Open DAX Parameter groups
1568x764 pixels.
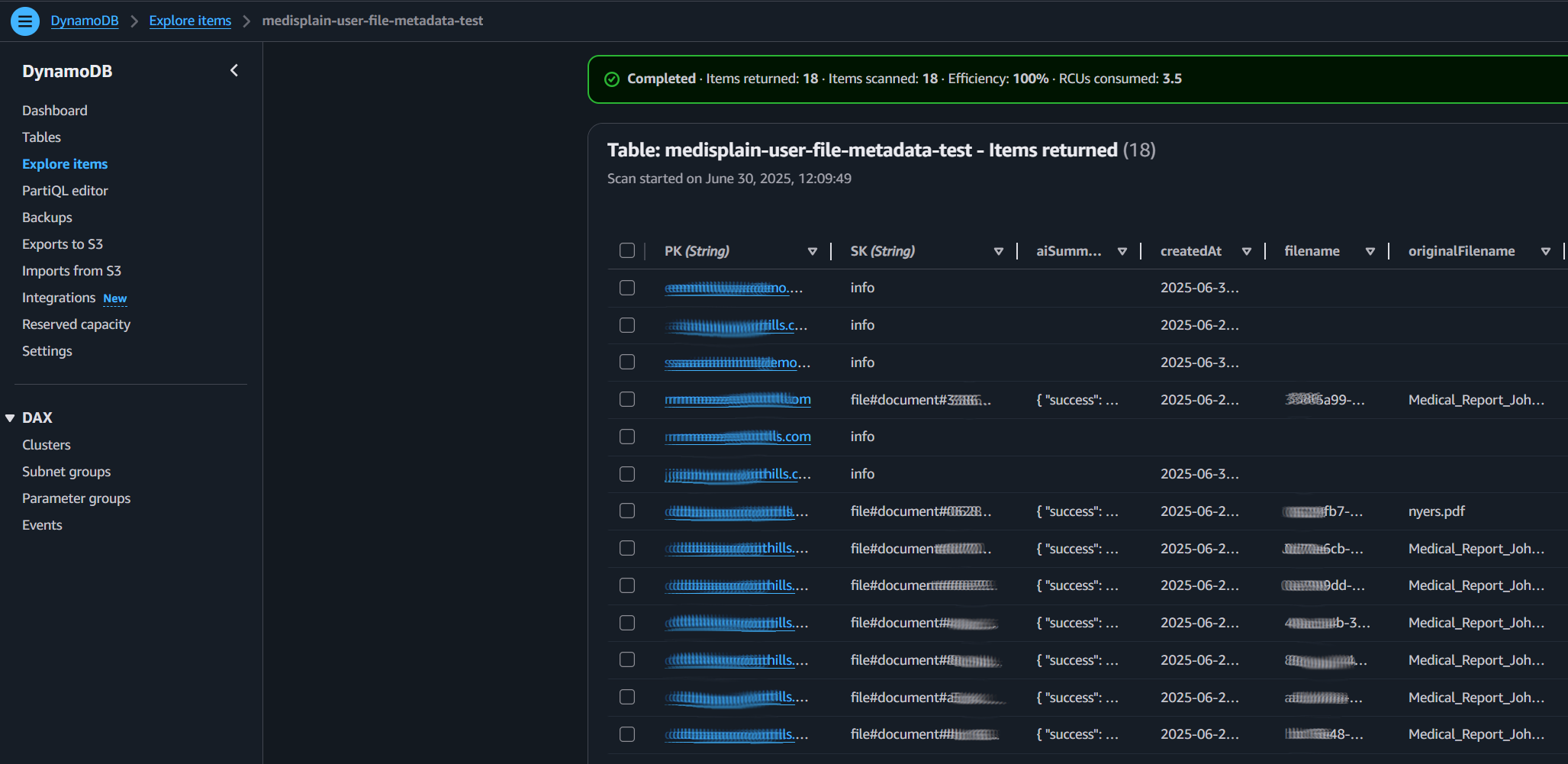tap(76, 498)
